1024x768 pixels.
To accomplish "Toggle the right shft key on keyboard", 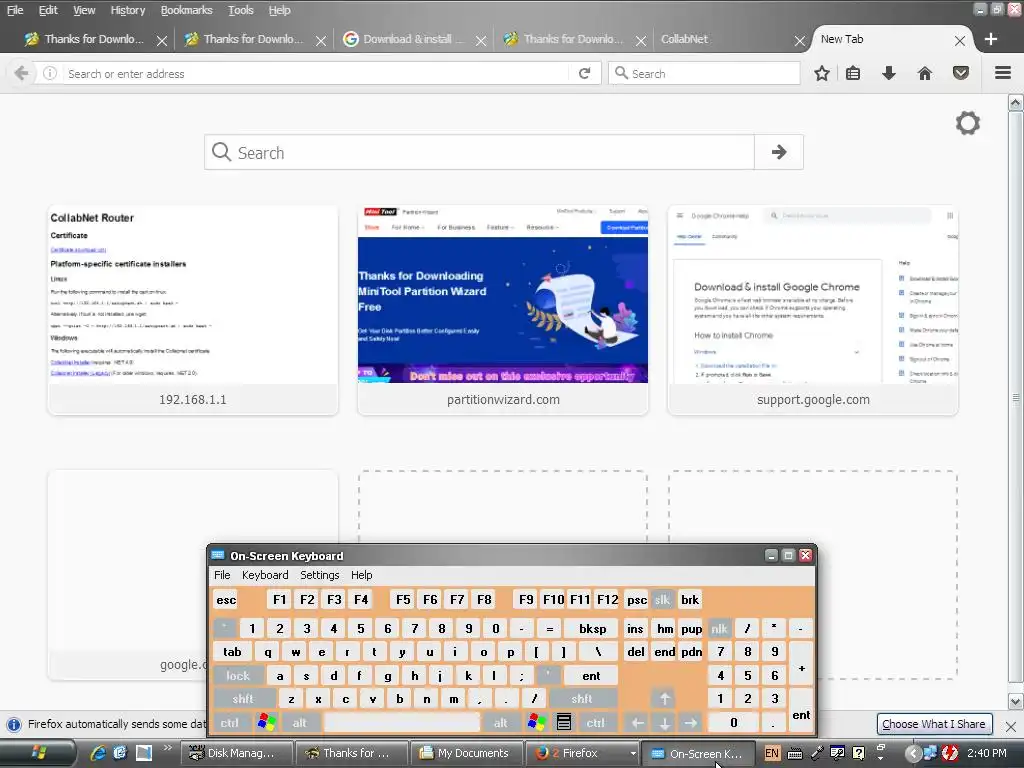I will (x=582, y=699).
